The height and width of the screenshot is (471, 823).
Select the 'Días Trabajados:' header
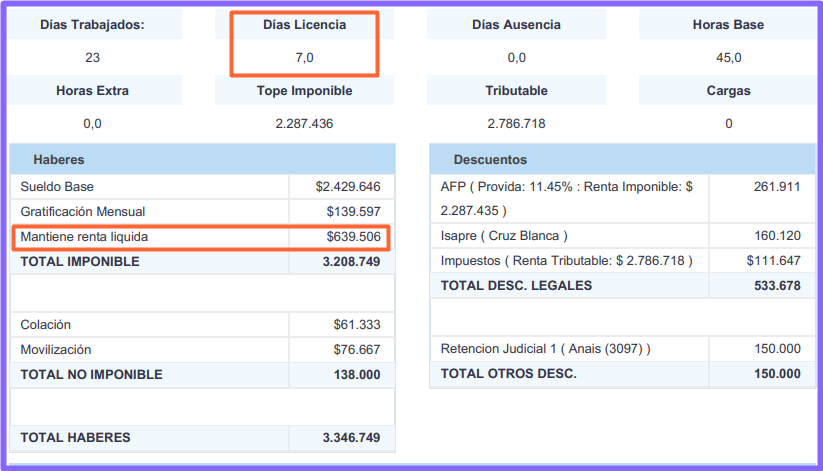coord(92,25)
